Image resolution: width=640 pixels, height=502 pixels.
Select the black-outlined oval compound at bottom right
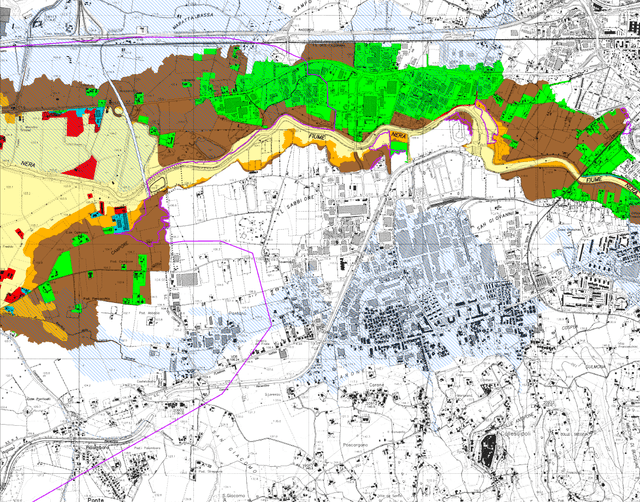click(489, 450)
